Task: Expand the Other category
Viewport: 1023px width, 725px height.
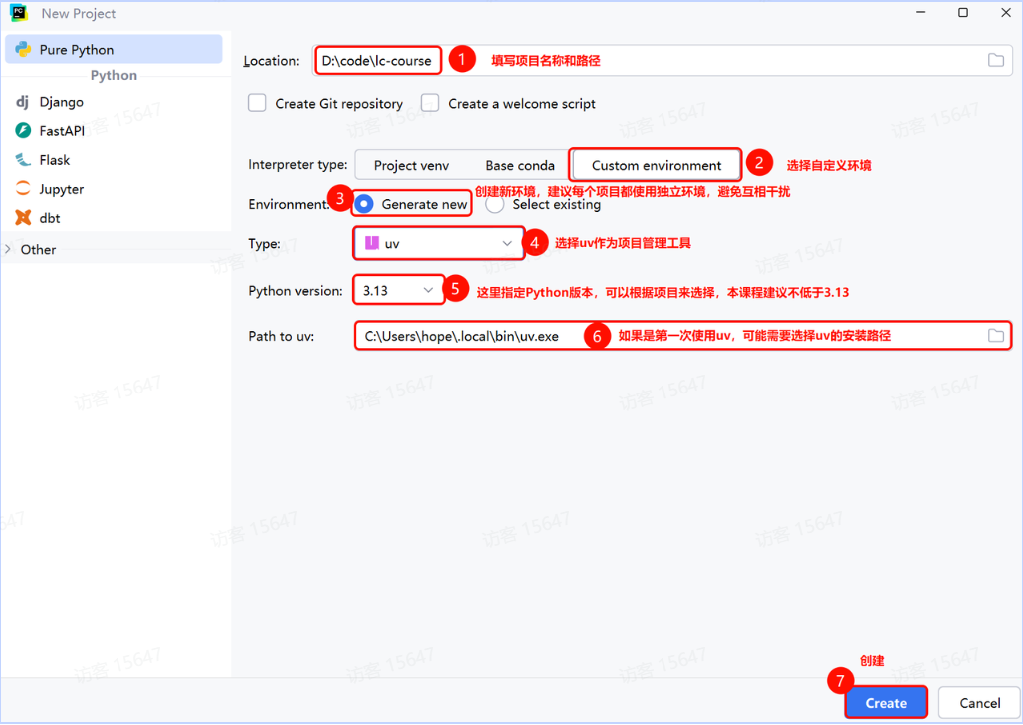Action: (x=8, y=249)
